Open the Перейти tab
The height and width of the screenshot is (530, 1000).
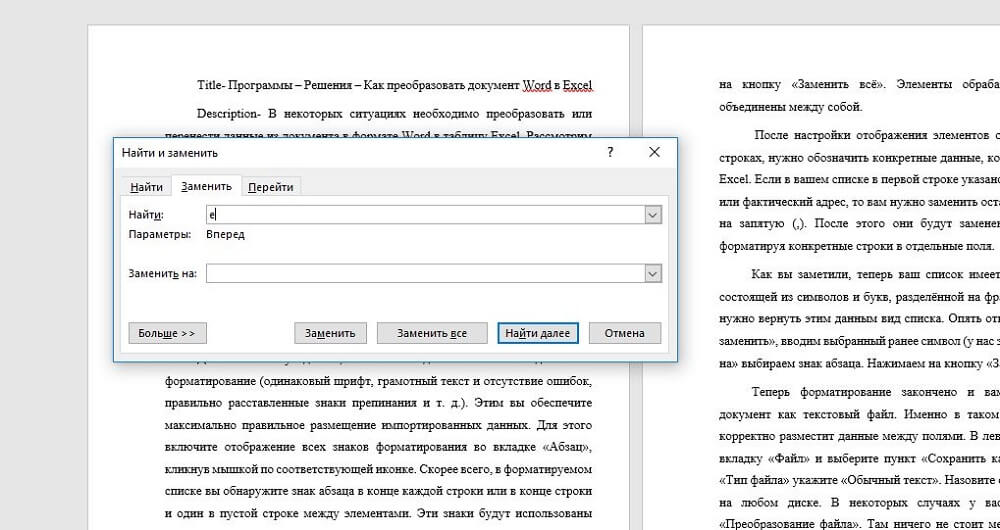click(271, 187)
